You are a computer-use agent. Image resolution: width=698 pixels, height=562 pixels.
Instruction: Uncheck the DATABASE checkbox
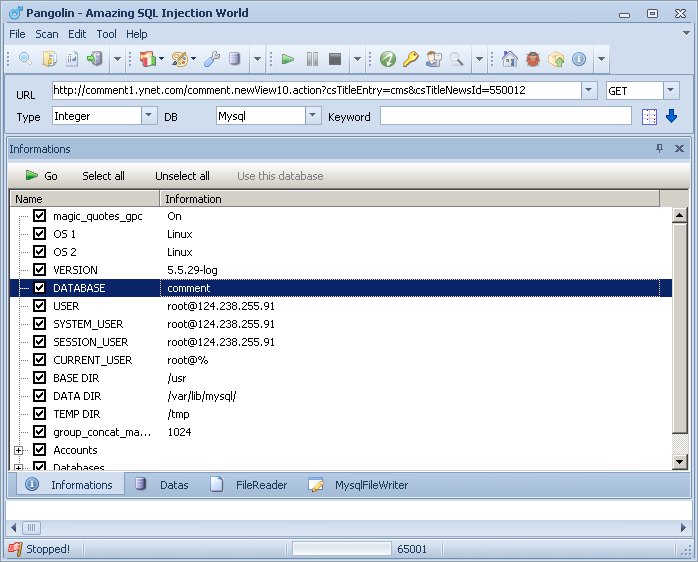point(40,288)
